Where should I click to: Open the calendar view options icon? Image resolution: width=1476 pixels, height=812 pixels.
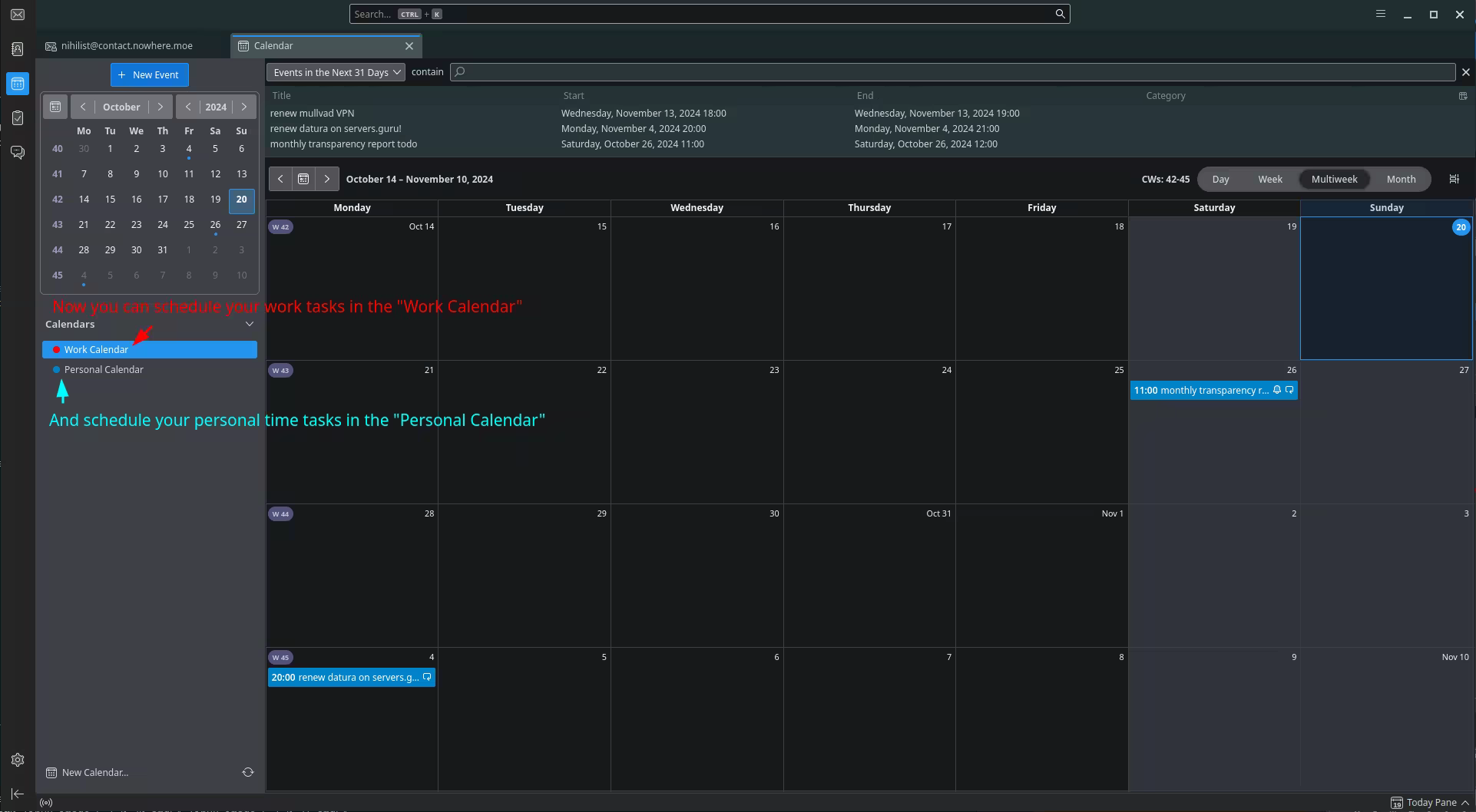[x=1454, y=179]
